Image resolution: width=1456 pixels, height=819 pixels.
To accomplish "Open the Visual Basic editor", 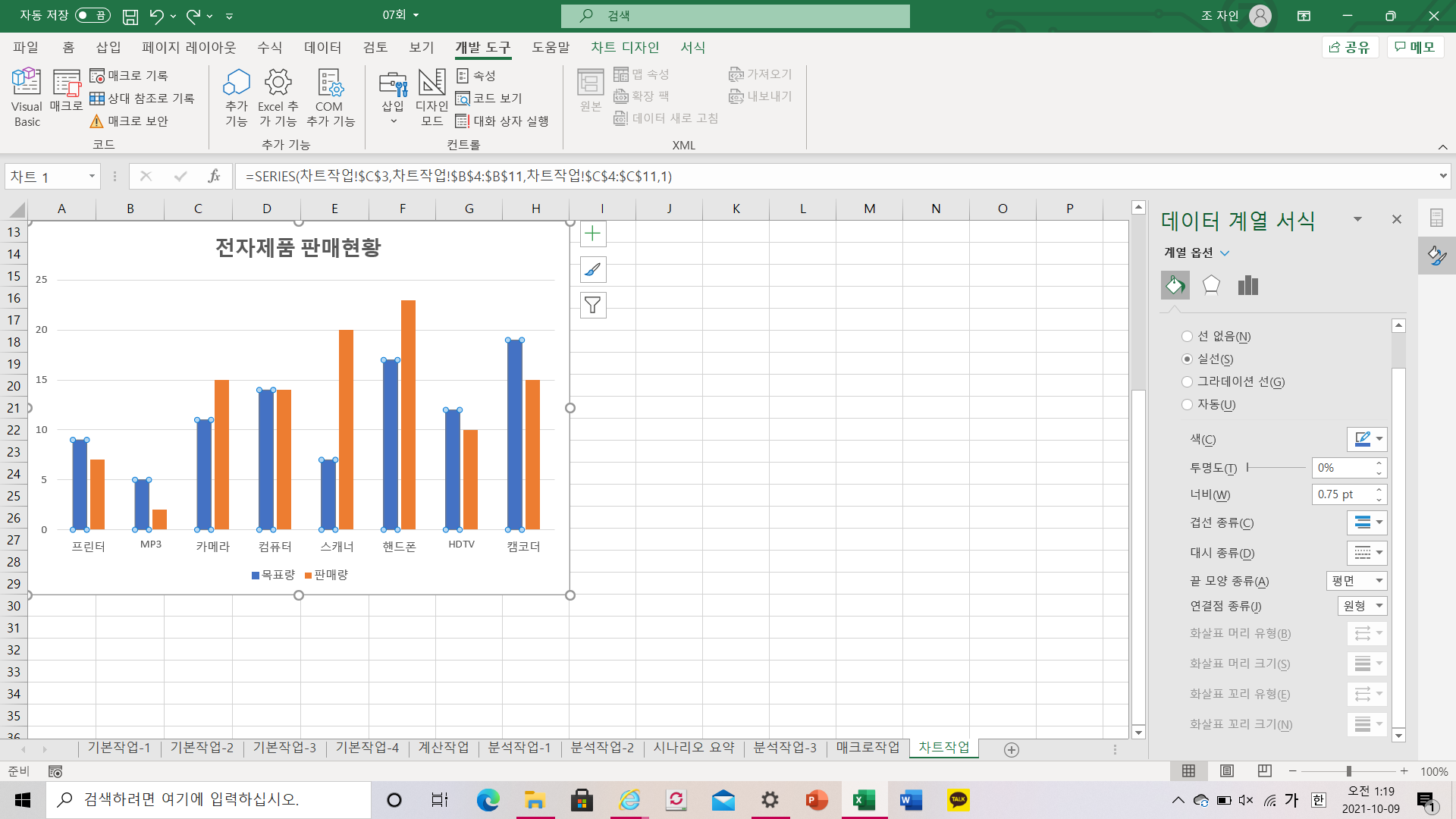I will point(27,97).
